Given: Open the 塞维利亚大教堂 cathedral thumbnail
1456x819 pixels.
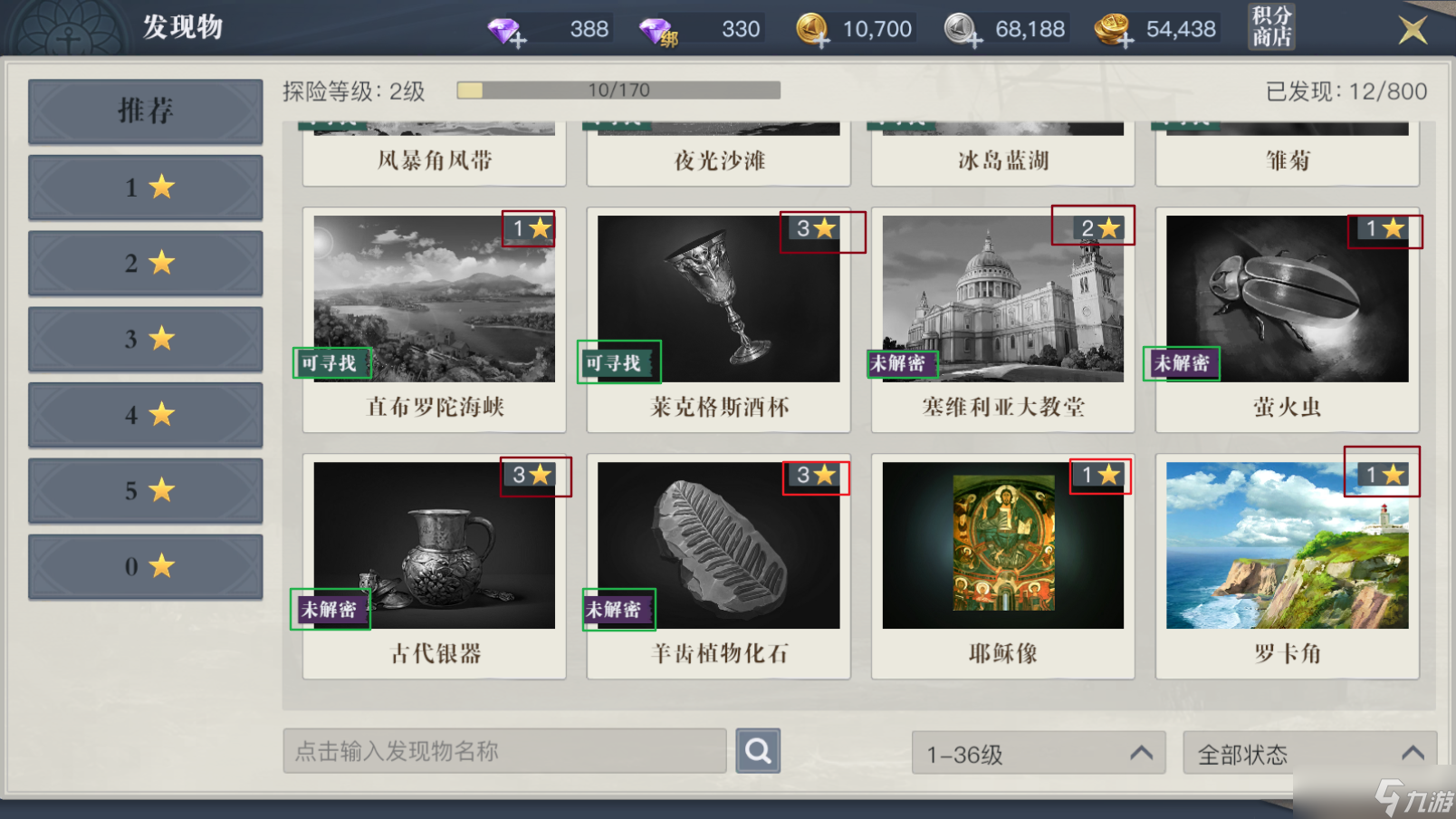Looking at the screenshot, I should coord(1003,299).
